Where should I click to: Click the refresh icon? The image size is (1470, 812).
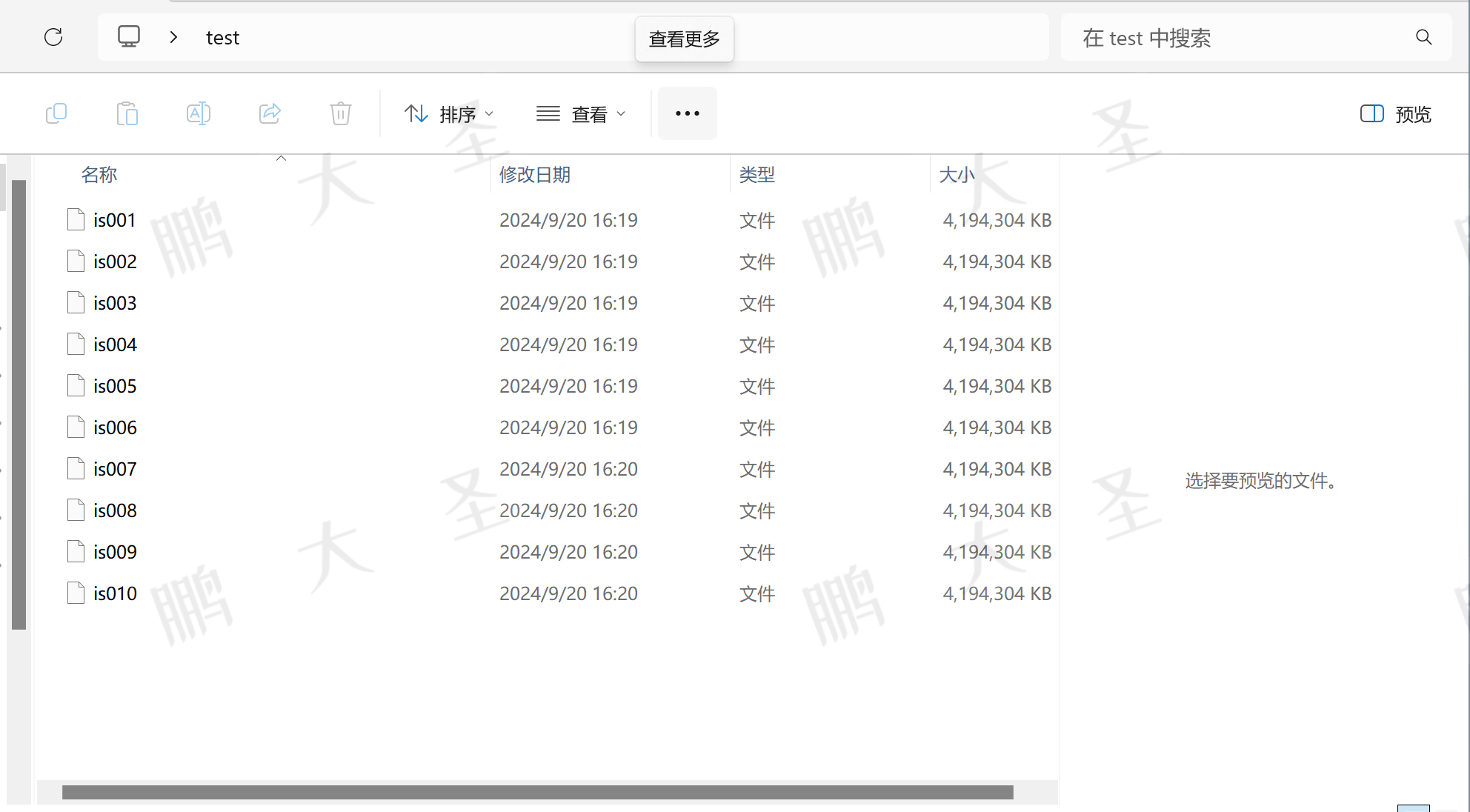point(53,37)
